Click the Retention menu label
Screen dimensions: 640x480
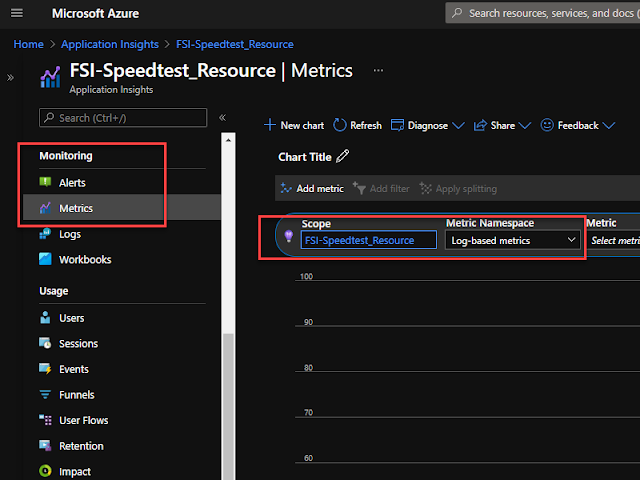81,446
